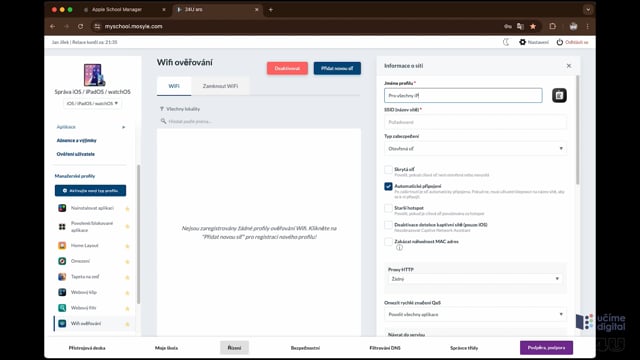Open the Webový filtr profile icon
Screen dimensions: 640x360
(x=62, y=308)
